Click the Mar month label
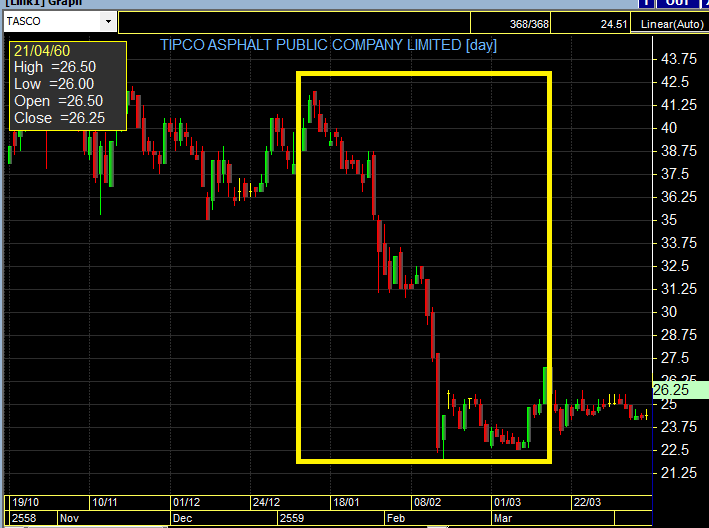The image size is (709, 528). pyautogui.click(x=503, y=518)
